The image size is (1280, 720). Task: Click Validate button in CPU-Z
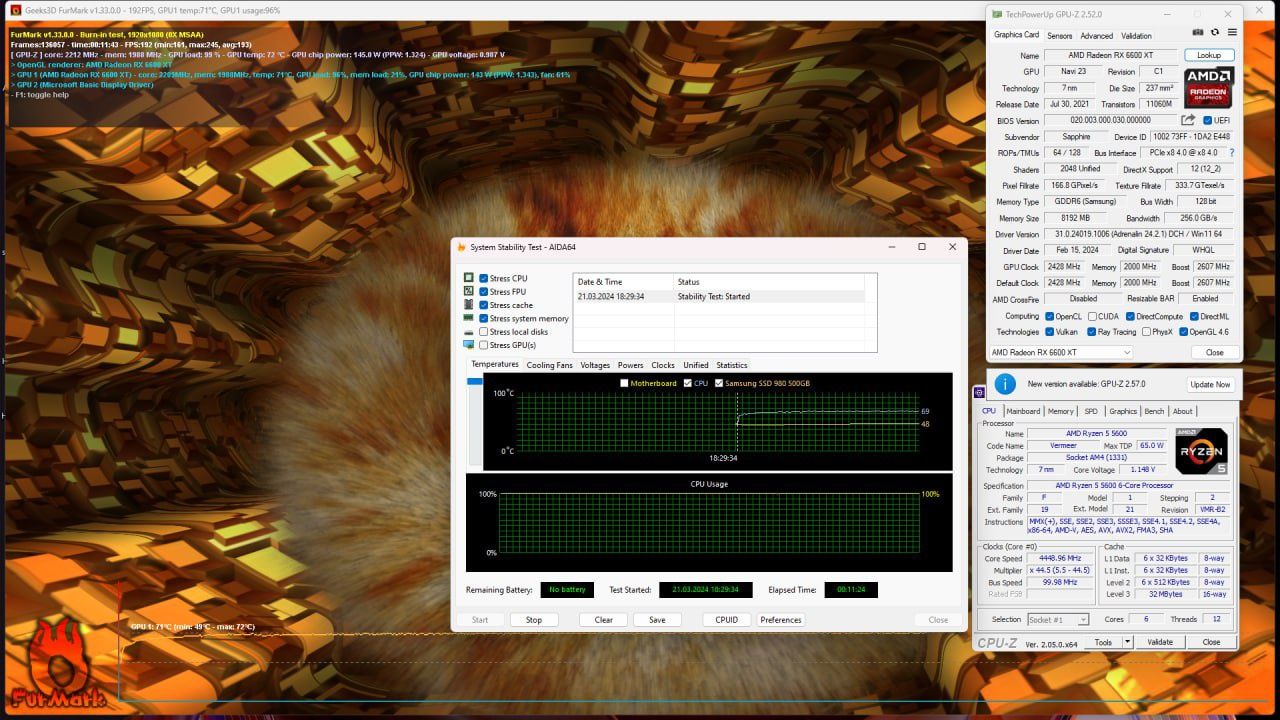point(1160,642)
